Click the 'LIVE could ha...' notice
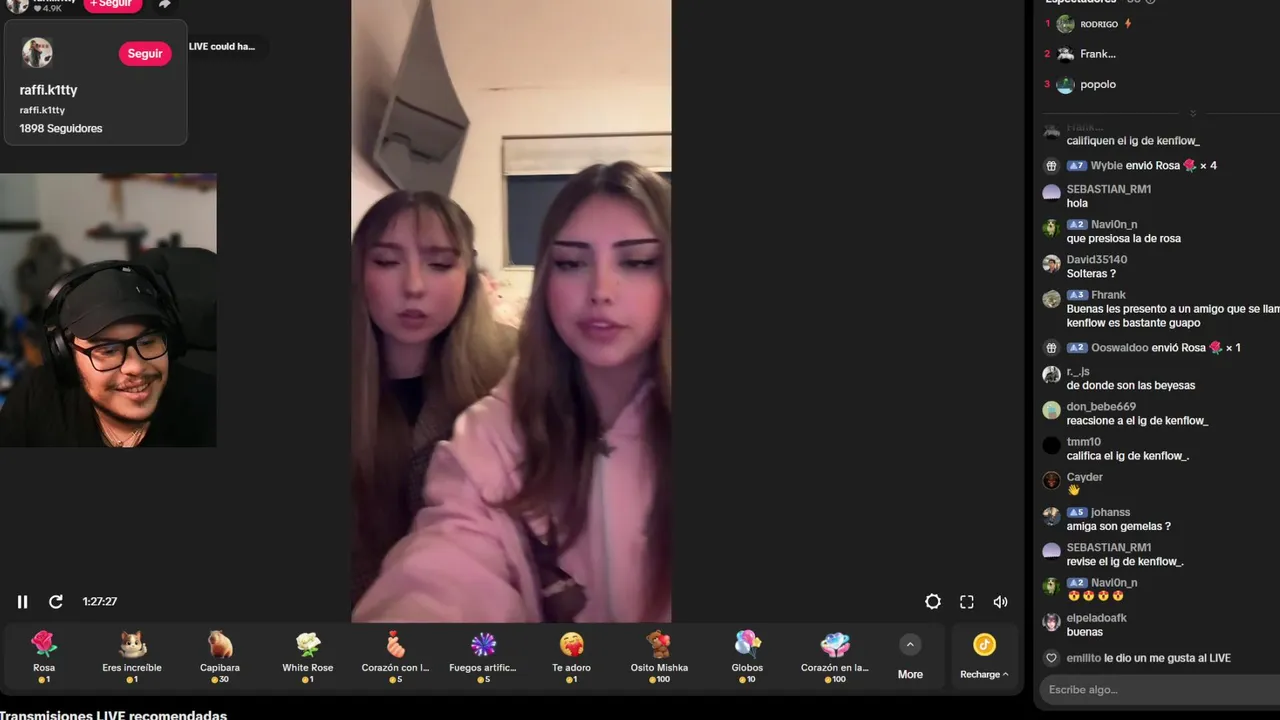Viewport: 1280px width, 720px height. pos(222,46)
